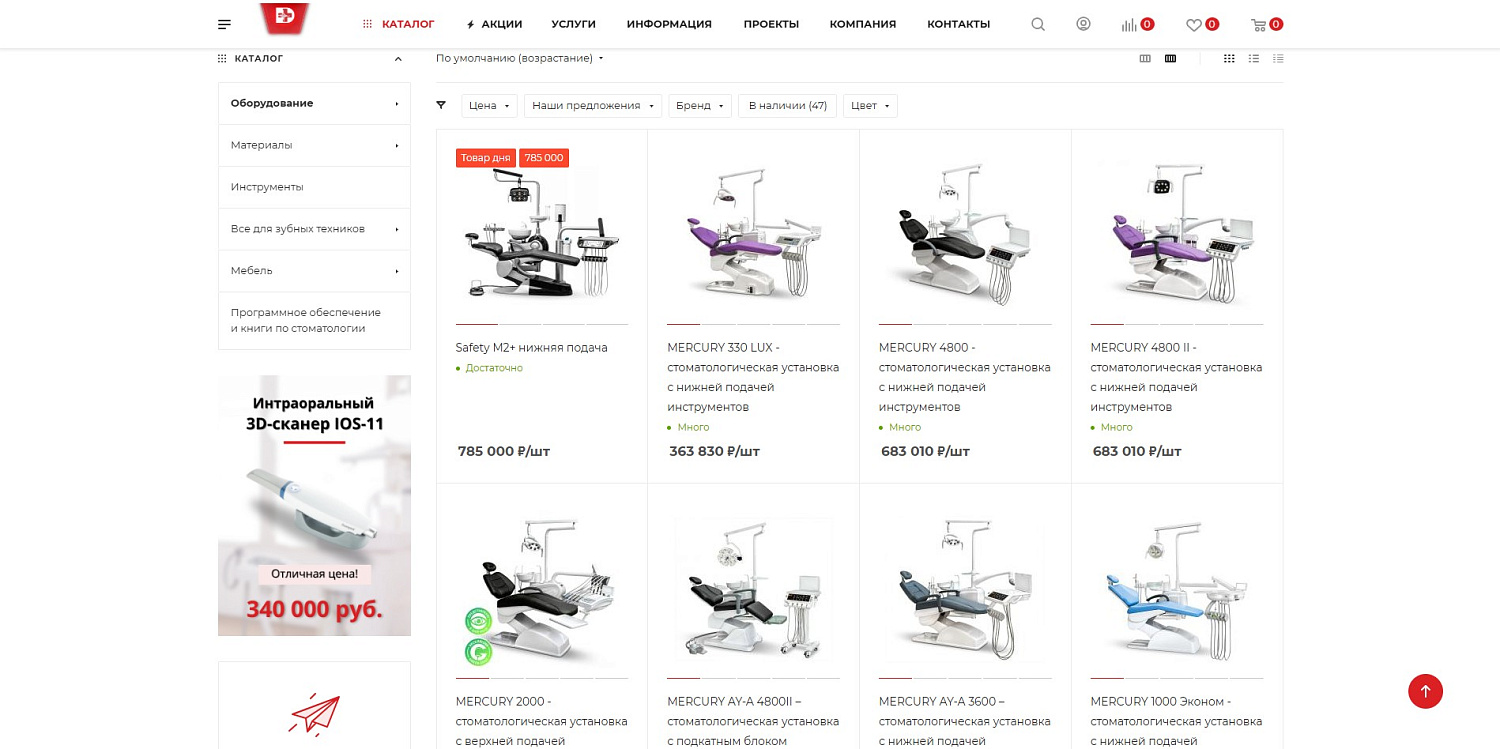This screenshot has height=749, width=1500.
Task: Switch to list view icon
Action: [x=1254, y=59]
